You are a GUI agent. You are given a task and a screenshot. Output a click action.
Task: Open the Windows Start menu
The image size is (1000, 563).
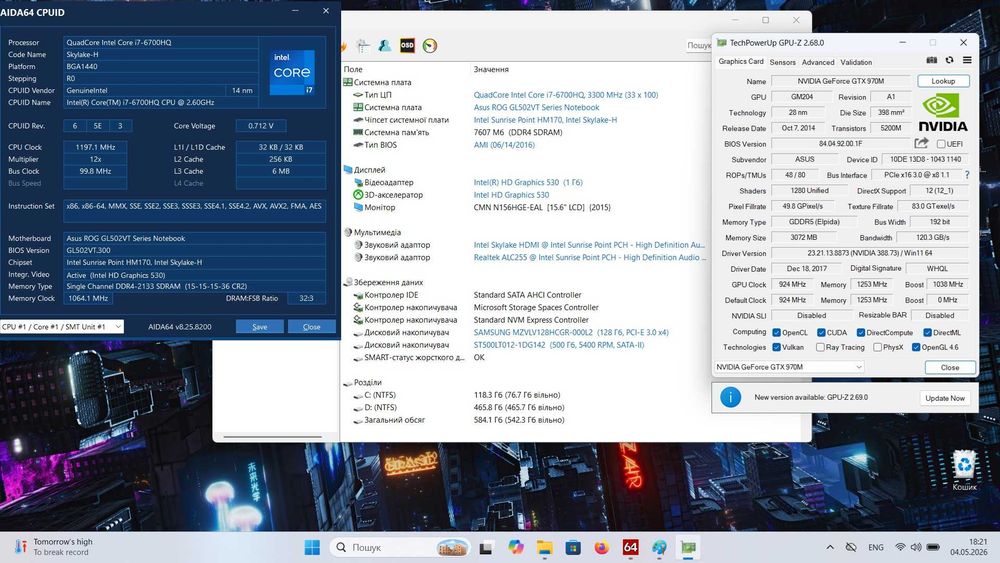coord(312,547)
